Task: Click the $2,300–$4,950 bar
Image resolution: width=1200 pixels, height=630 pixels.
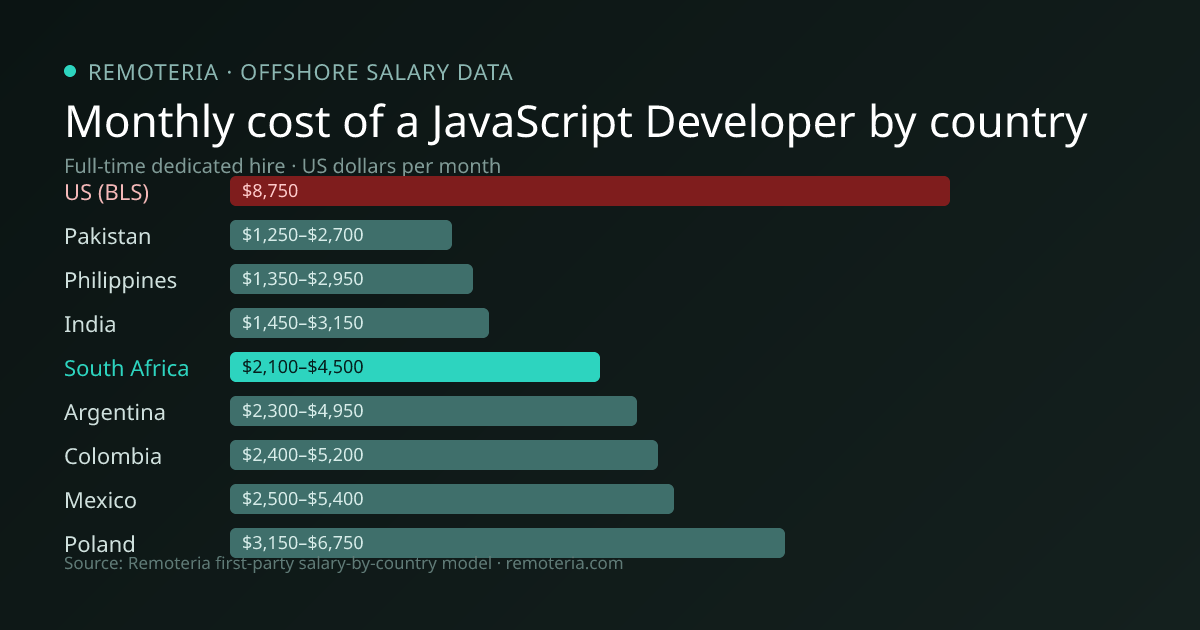Action: coord(433,411)
